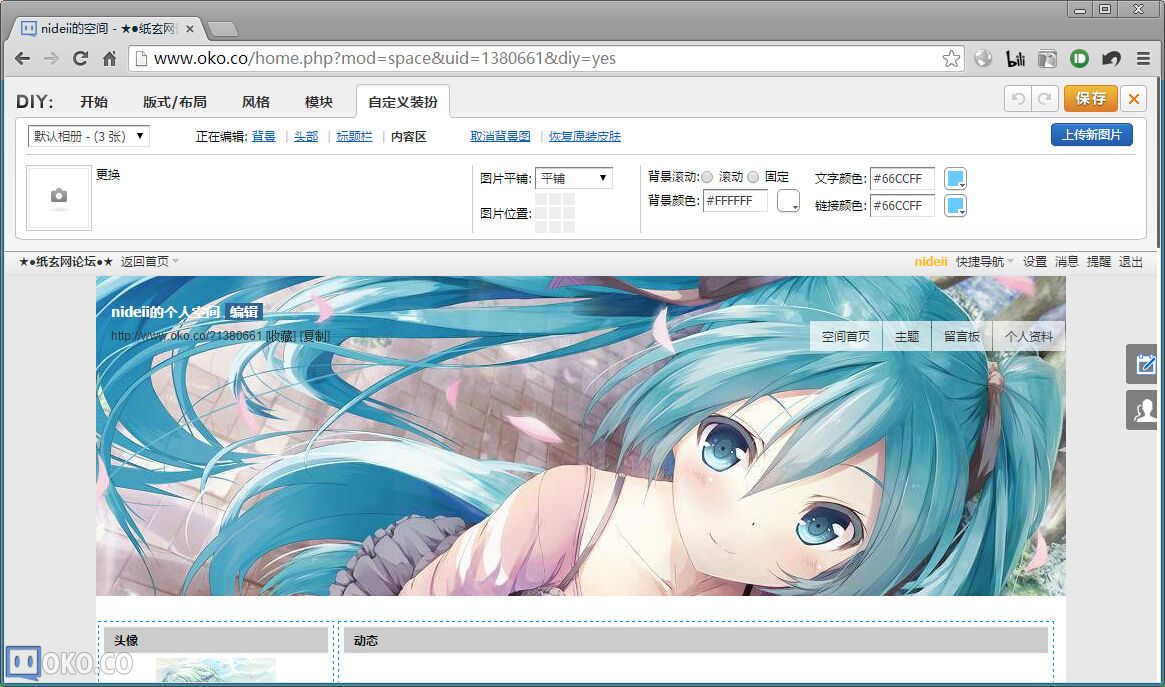Open the 链接颜色 color picker swatch
The image size is (1165, 687).
coord(955,206)
